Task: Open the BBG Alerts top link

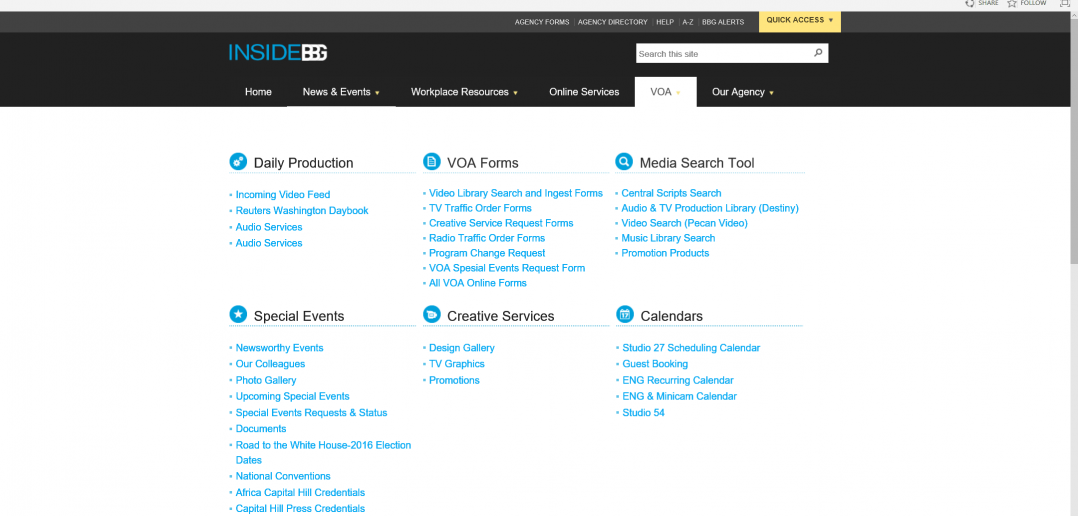Action: (x=723, y=22)
